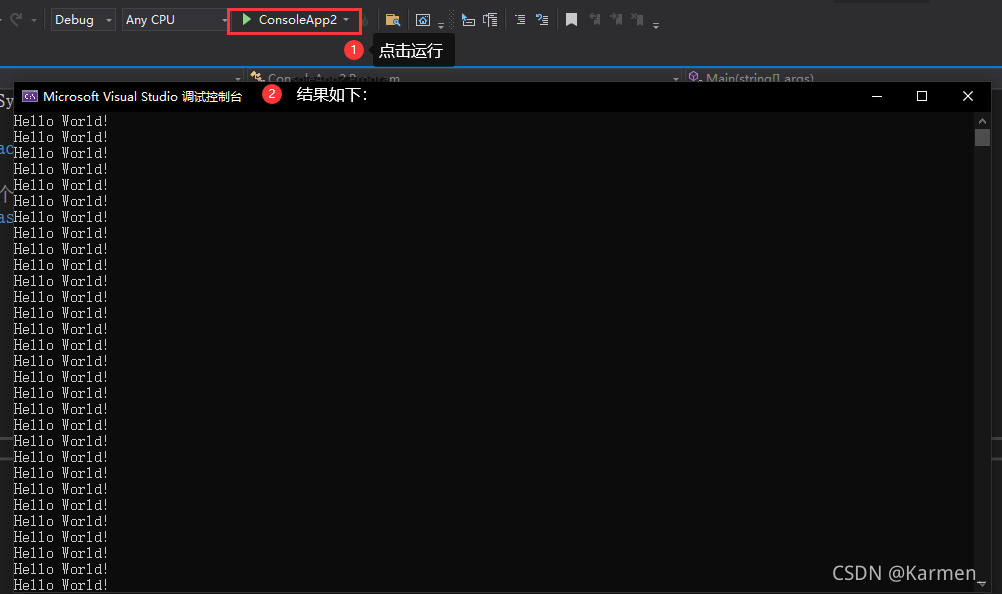This screenshot has width=1002, height=594.
Task: Click the Find in Files folder icon
Action: pyautogui.click(x=392, y=20)
